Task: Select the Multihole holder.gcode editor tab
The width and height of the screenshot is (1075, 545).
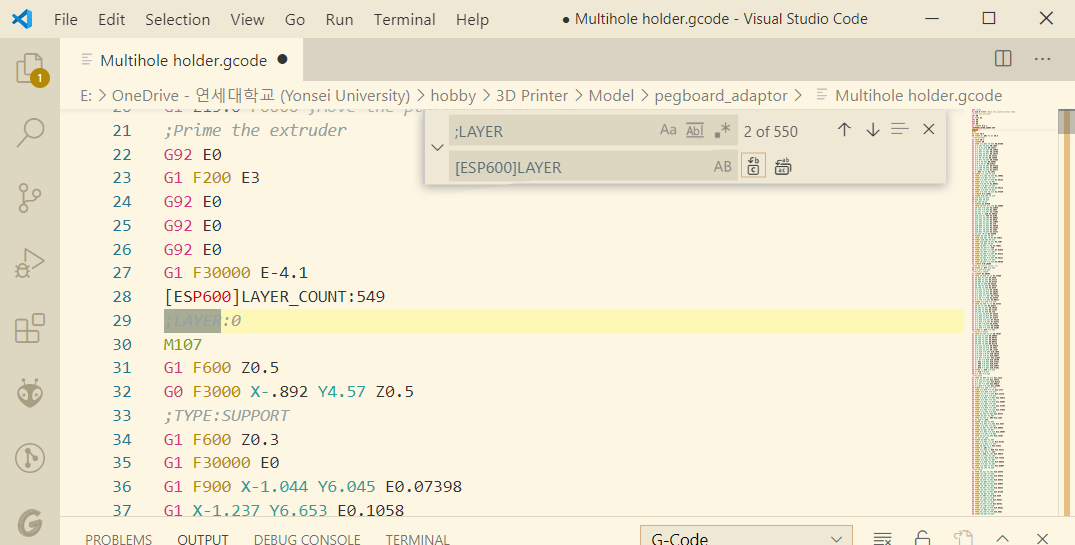Action: click(x=182, y=60)
